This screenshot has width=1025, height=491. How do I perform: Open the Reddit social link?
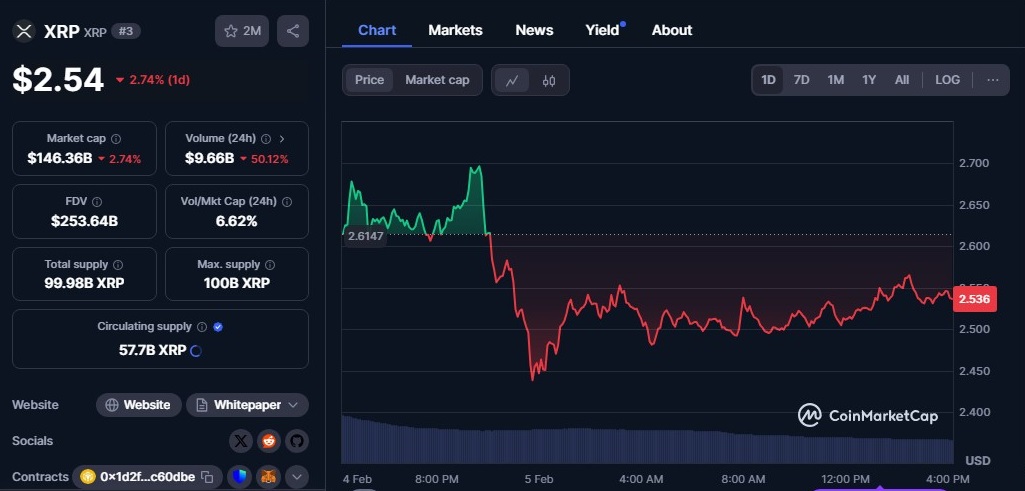click(269, 441)
